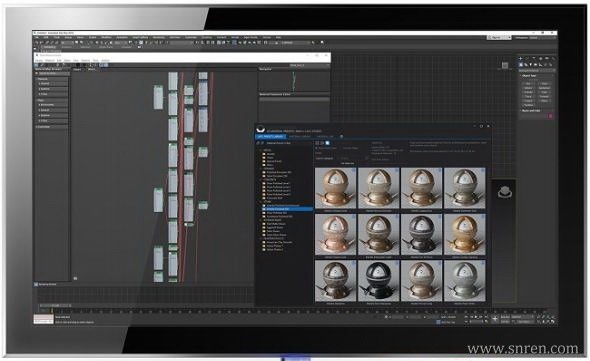Select the black material preset thumbnail
Image resolution: width=590 pixels, height=361 pixels.
(x=379, y=280)
